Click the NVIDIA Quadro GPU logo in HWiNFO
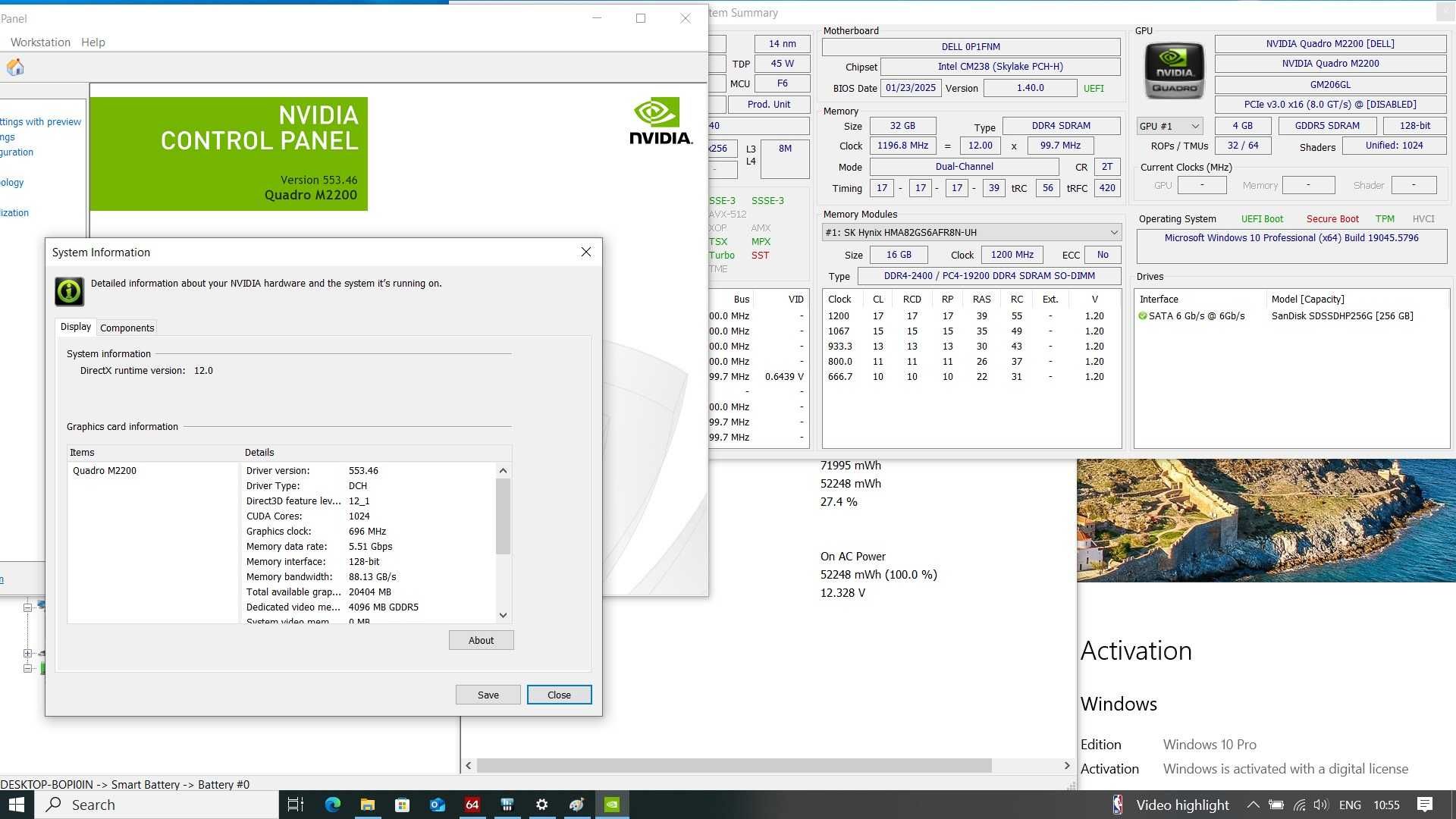 coord(1174,71)
